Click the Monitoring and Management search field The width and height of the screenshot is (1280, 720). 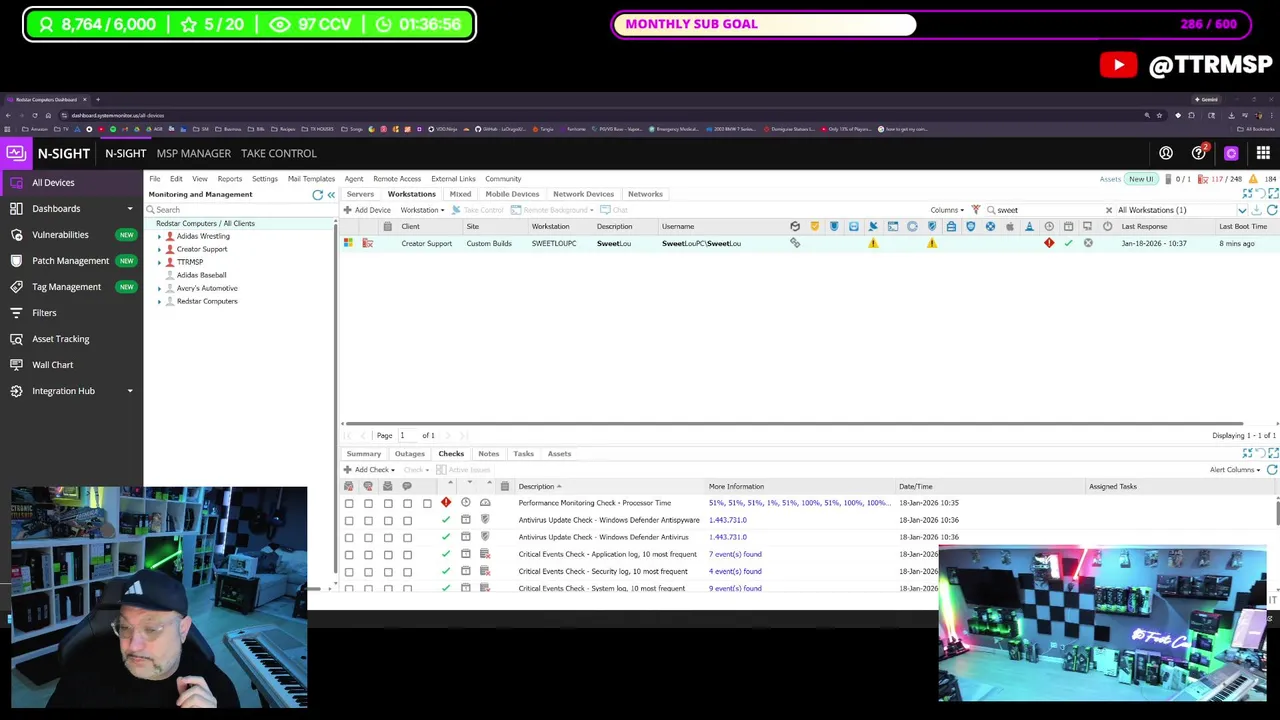(240, 210)
